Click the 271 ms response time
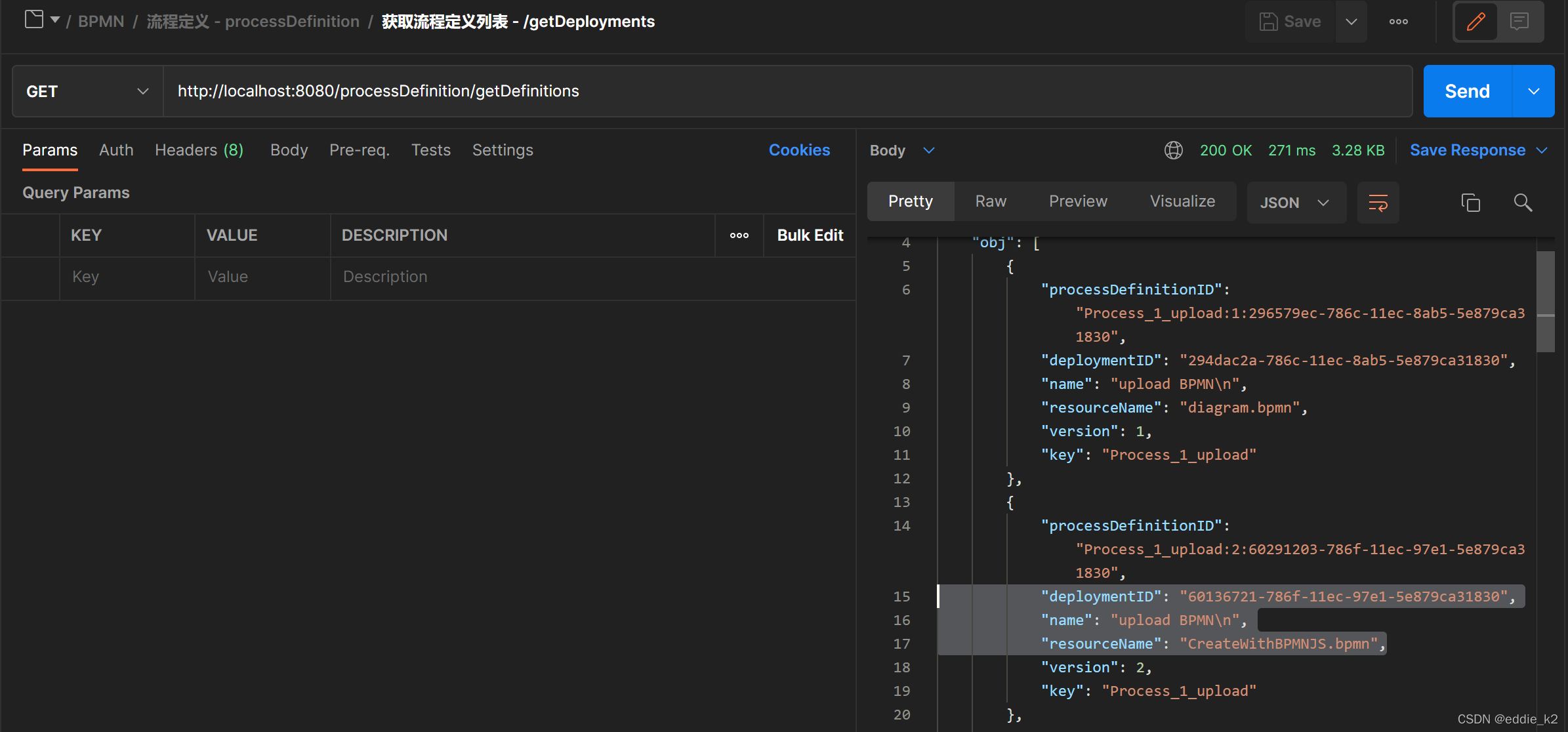Image resolution: width=1568 pixels, height=732 pixels. pos(1292,151)
